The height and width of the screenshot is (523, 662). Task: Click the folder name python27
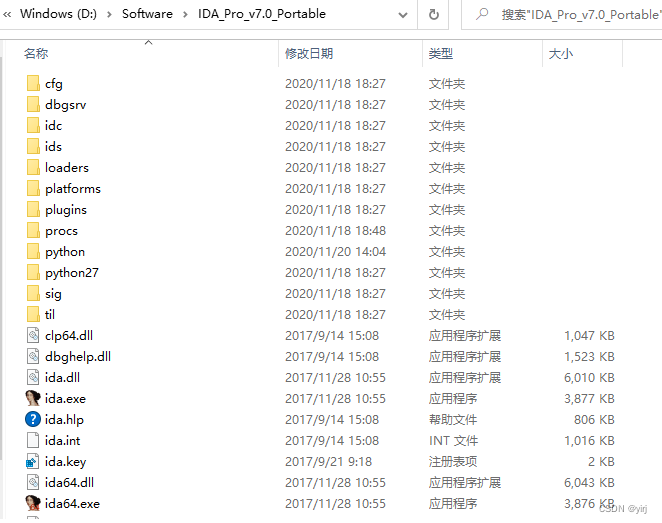pos(72,273)
